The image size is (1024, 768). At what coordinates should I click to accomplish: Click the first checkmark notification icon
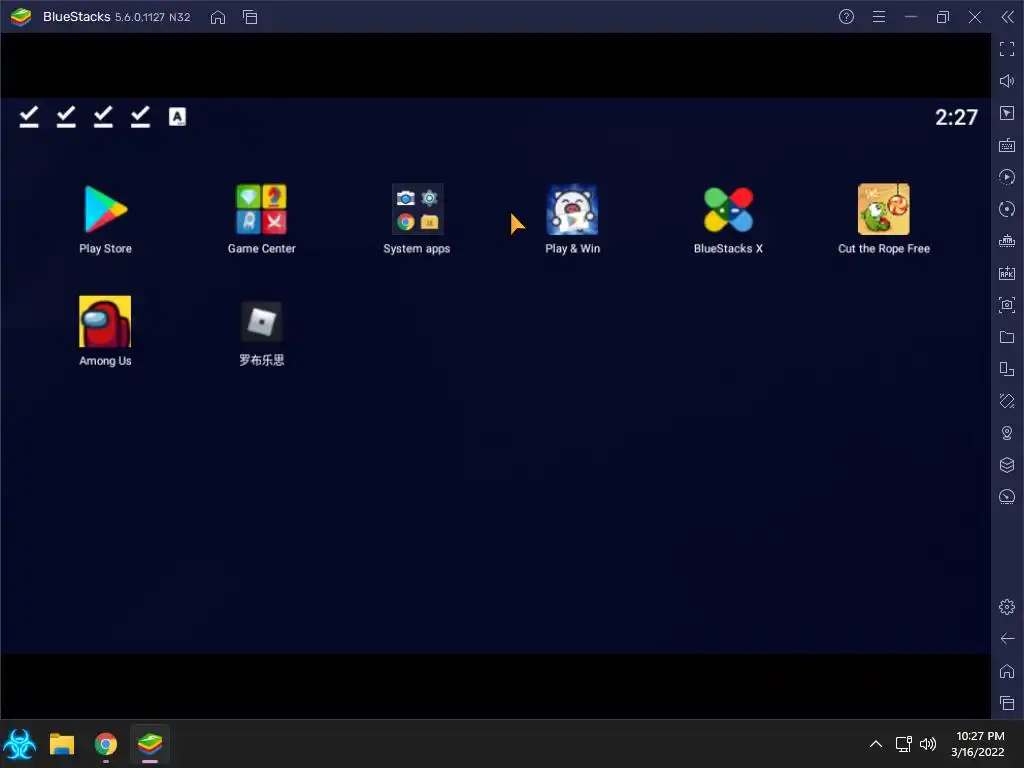point(29,117)
